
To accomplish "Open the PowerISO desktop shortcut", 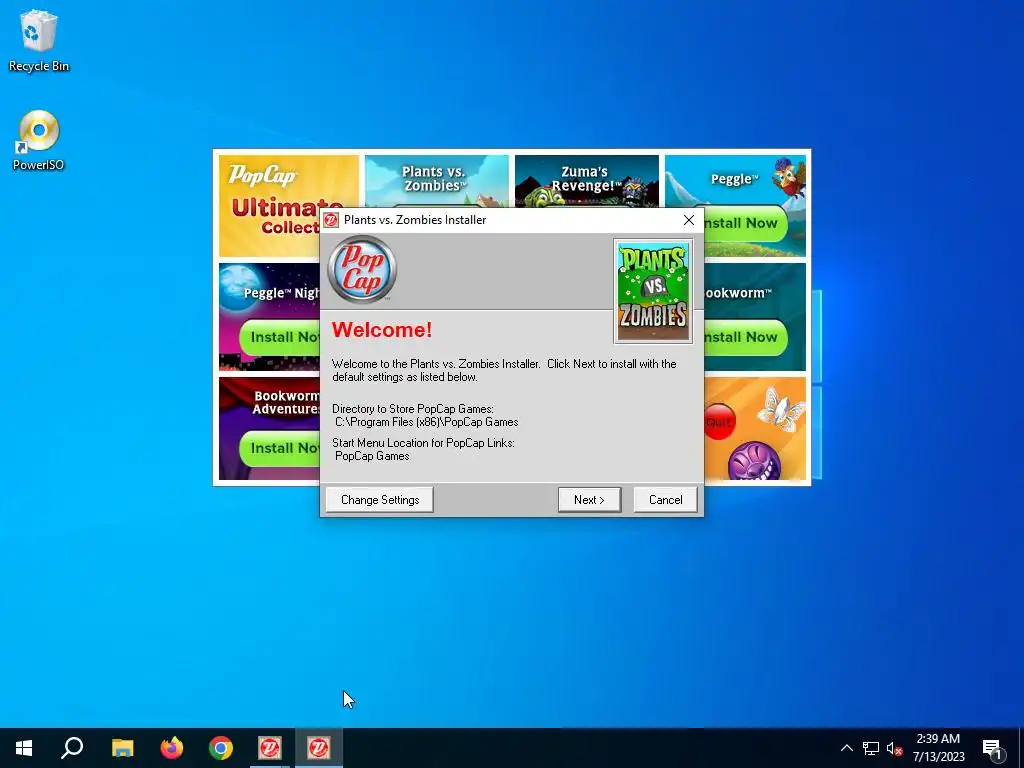I will (39, 140).
